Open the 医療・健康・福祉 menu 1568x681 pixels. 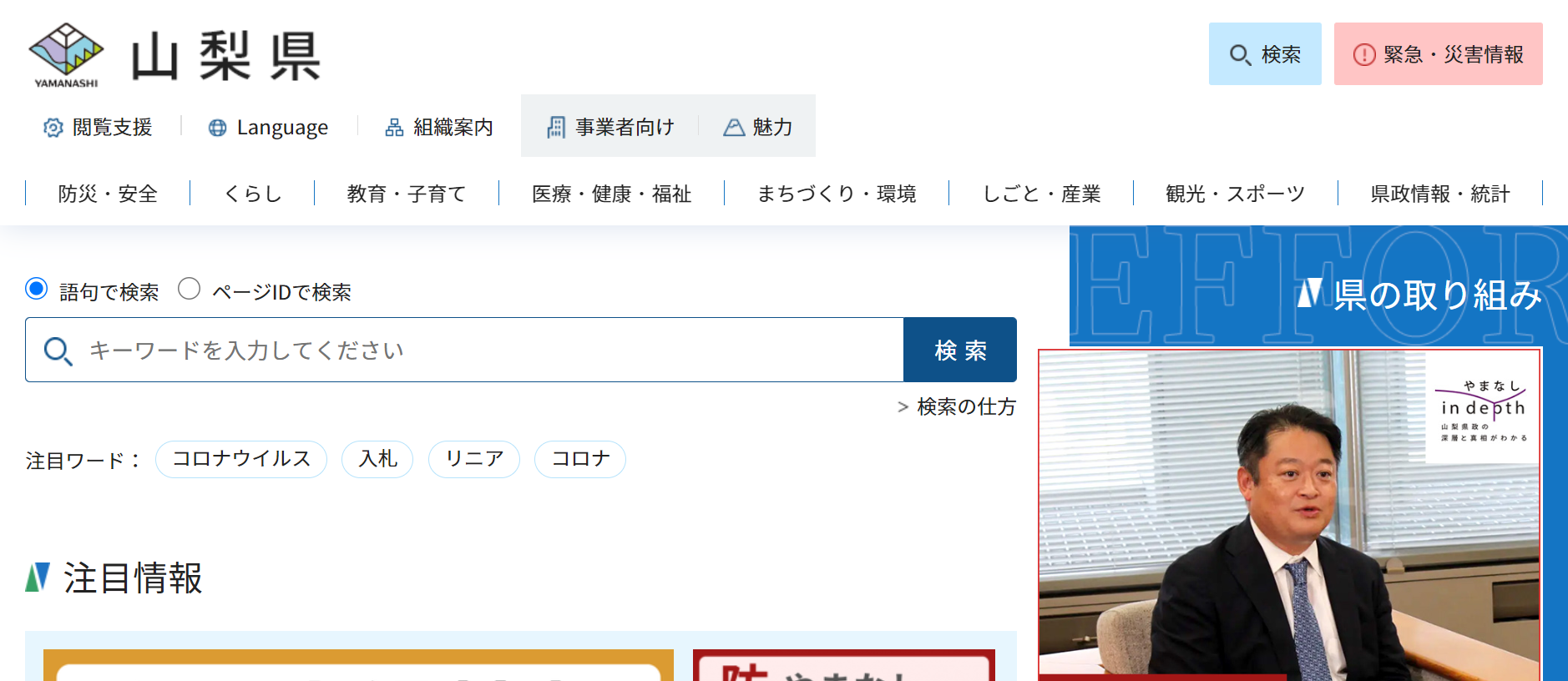click(612, 194)
